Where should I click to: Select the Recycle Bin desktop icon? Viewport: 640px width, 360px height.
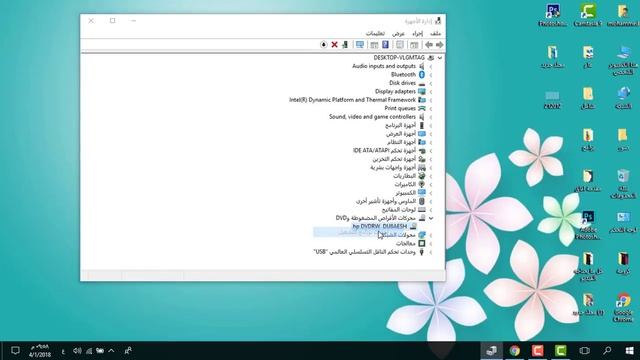[623, 184]
